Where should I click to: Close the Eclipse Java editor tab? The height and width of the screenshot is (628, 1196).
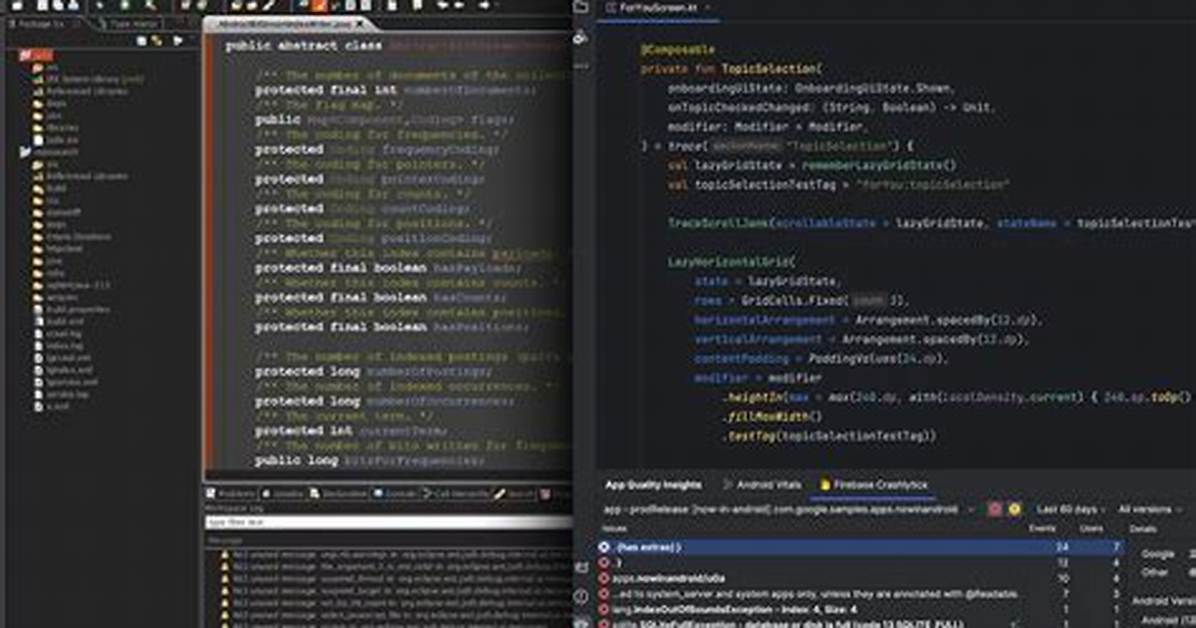pos(360,24)
